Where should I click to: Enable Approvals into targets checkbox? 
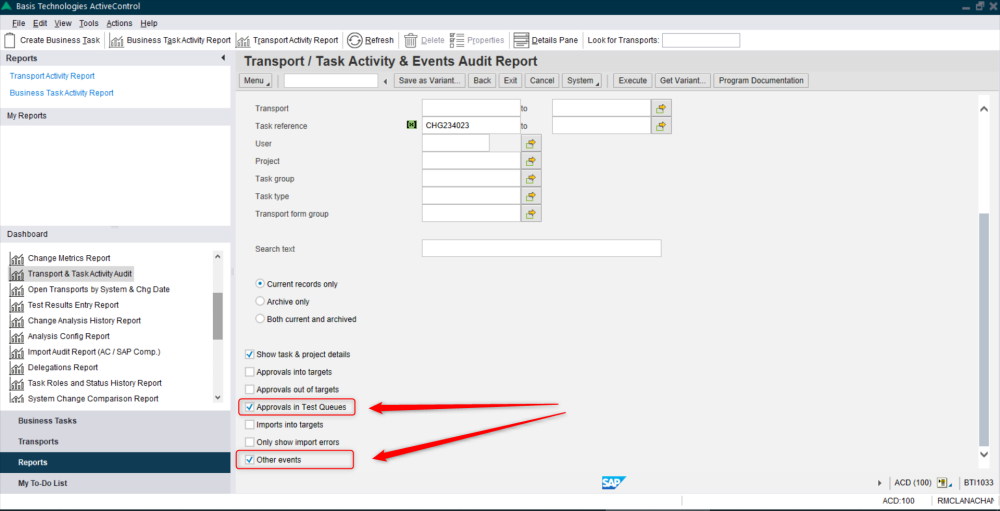click(x=249, y=372)
